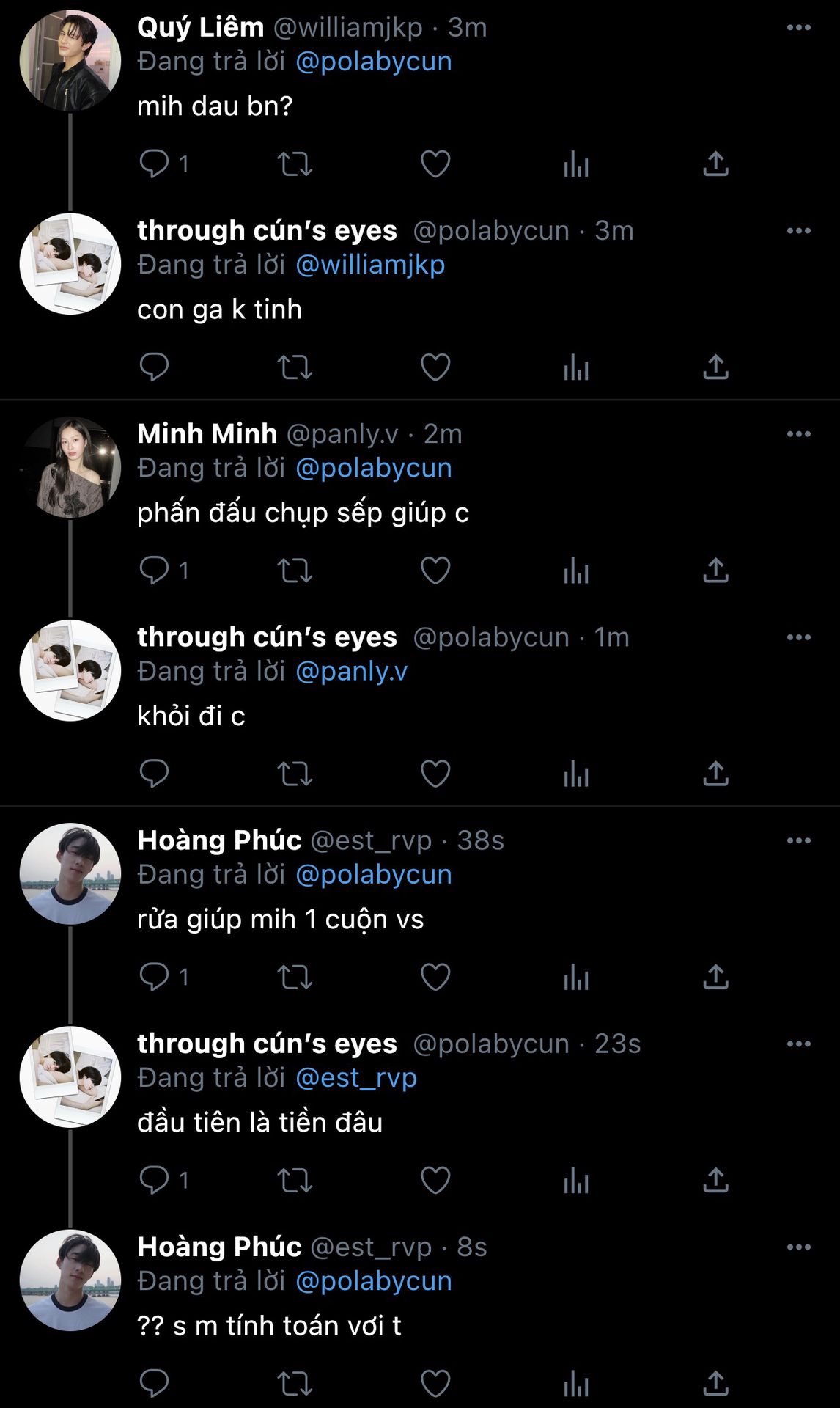840x1408 pixels.
Task: View analytics for Quý Liêm's tweet
Action: (576, 164)
